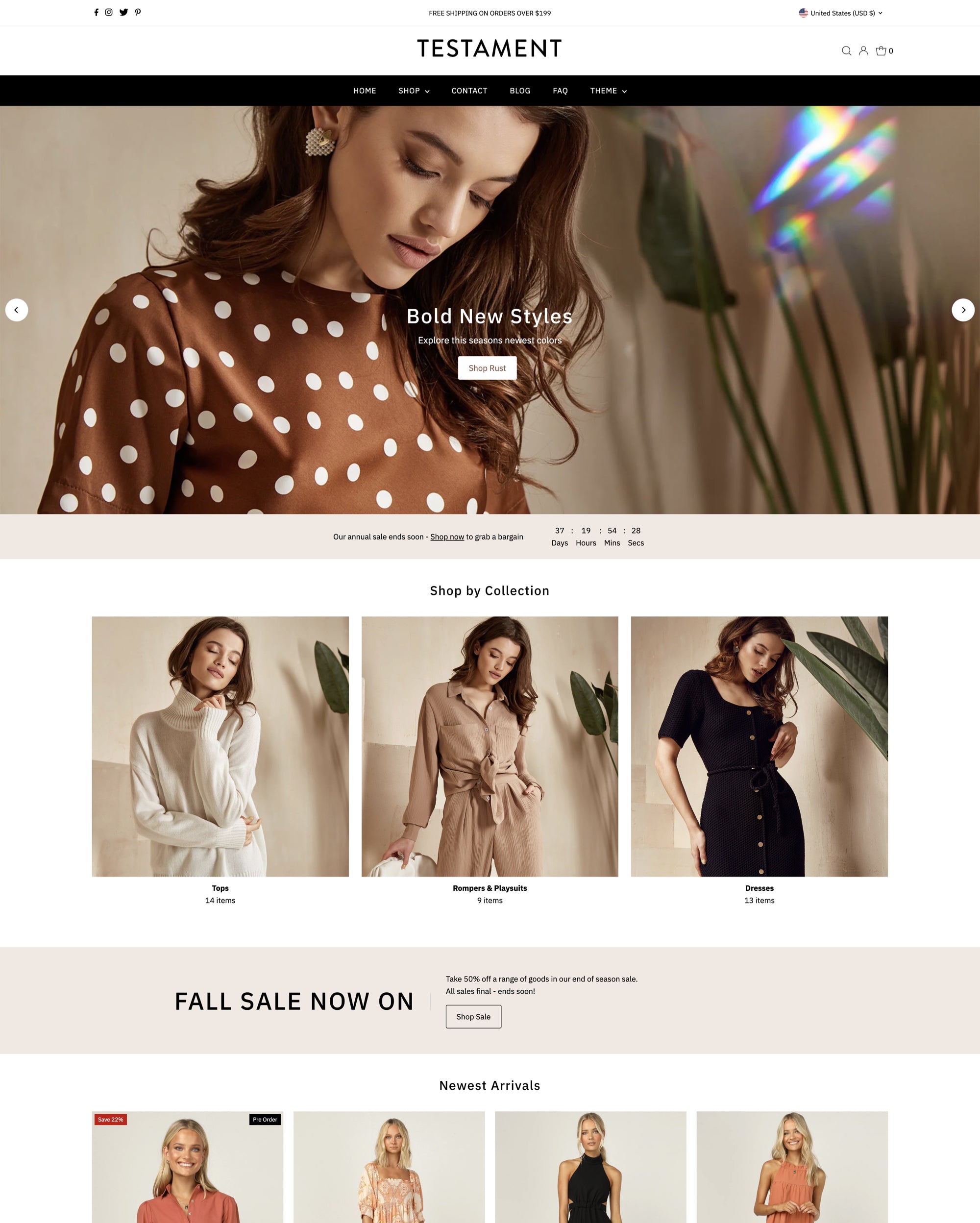This screenshot has height=1223, width=980.
Task: Click the BLOG menu item
Action: [520, 90]
